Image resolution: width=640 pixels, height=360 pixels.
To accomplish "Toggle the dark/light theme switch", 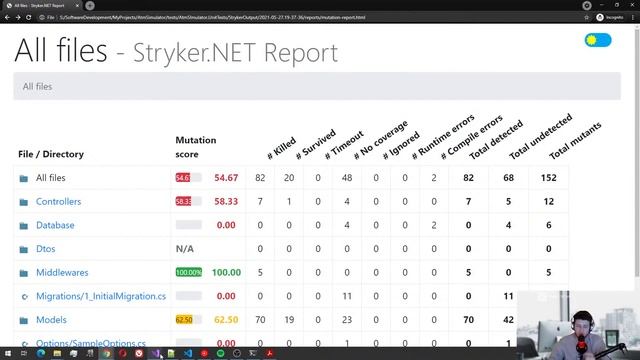I will pos(598,40).
